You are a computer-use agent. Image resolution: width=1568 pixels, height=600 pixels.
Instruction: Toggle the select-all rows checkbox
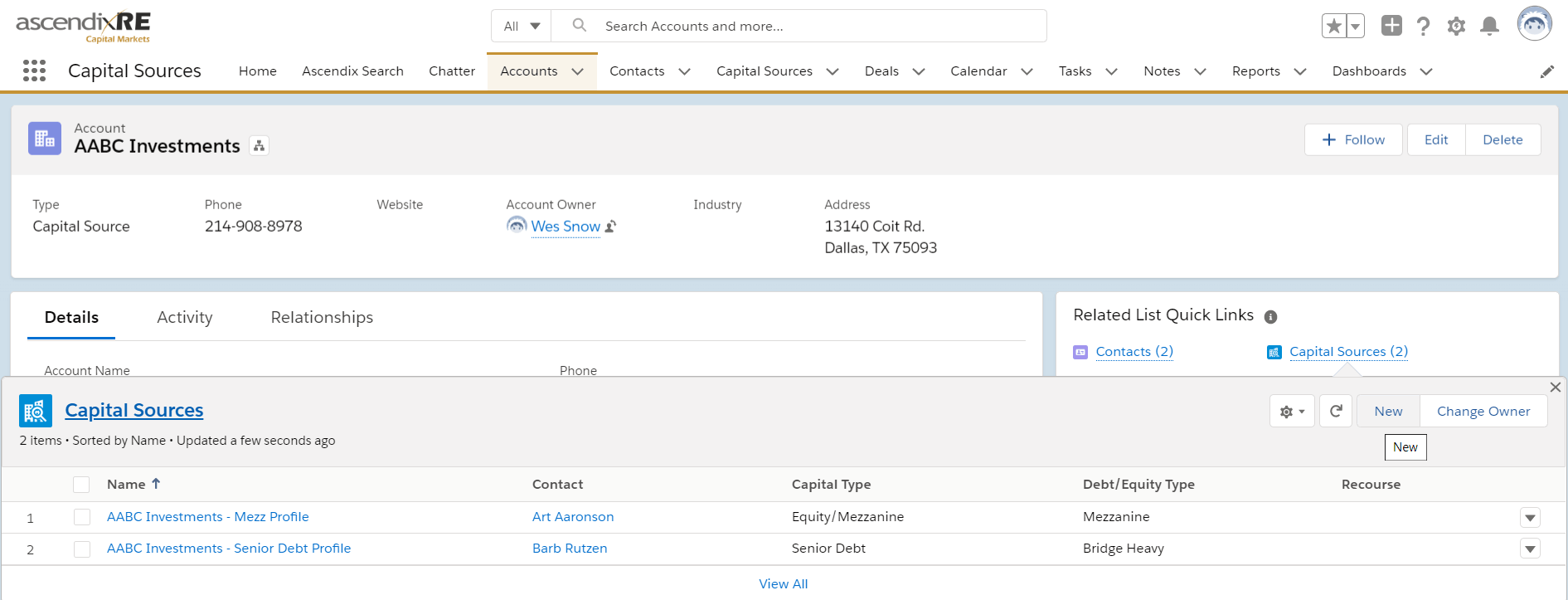(x=81, y=485)
